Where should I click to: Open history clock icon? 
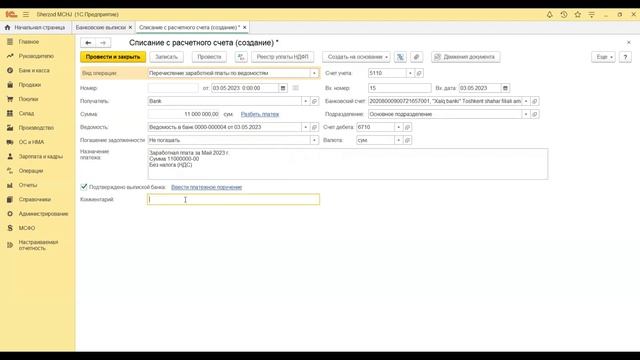point(564,14)
